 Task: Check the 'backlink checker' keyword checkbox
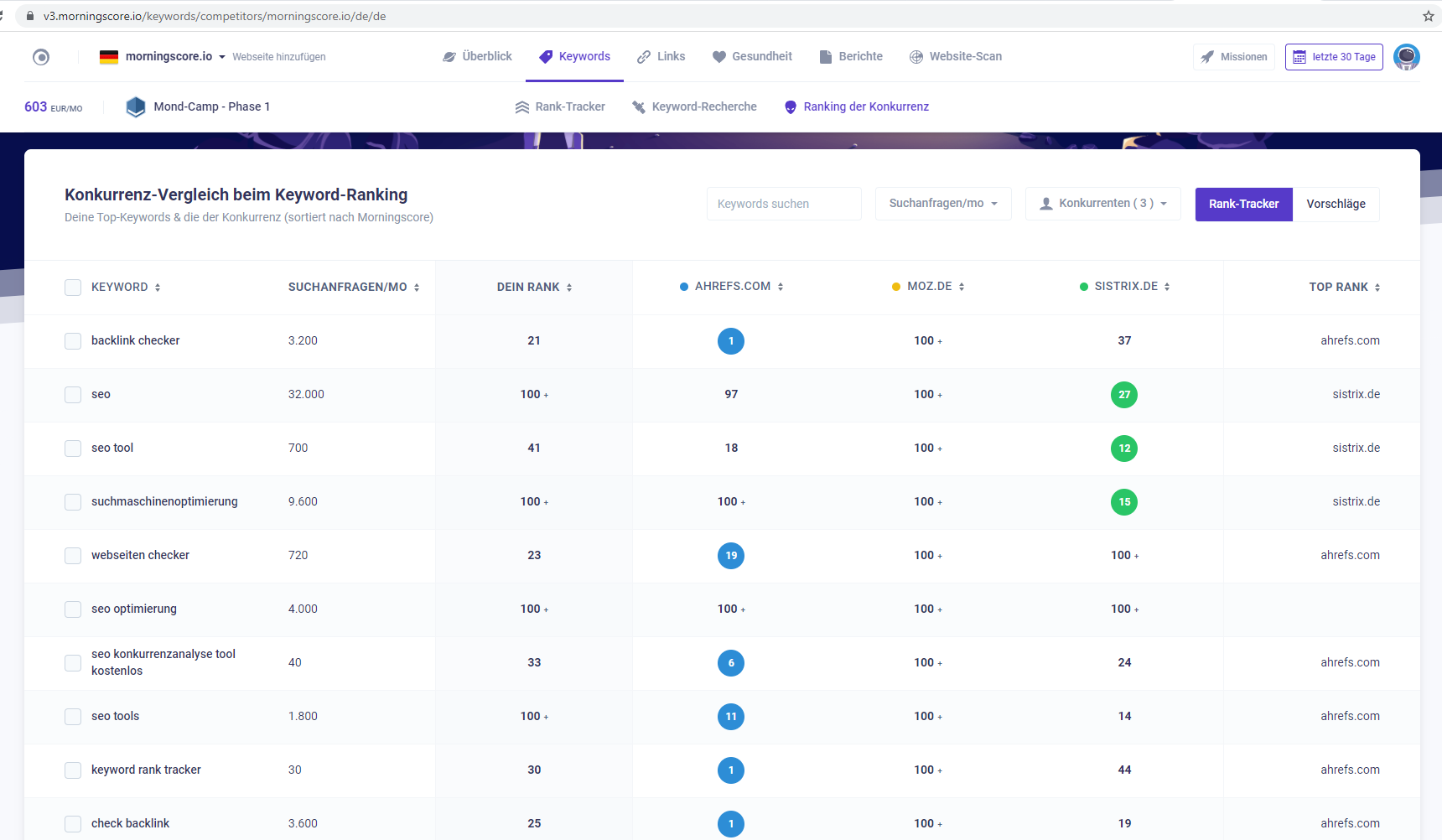click(73, 341)
